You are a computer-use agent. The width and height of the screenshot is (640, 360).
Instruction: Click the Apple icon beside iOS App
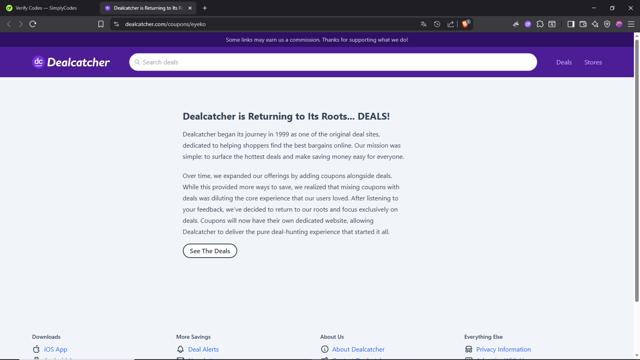[x=36, y=349]
